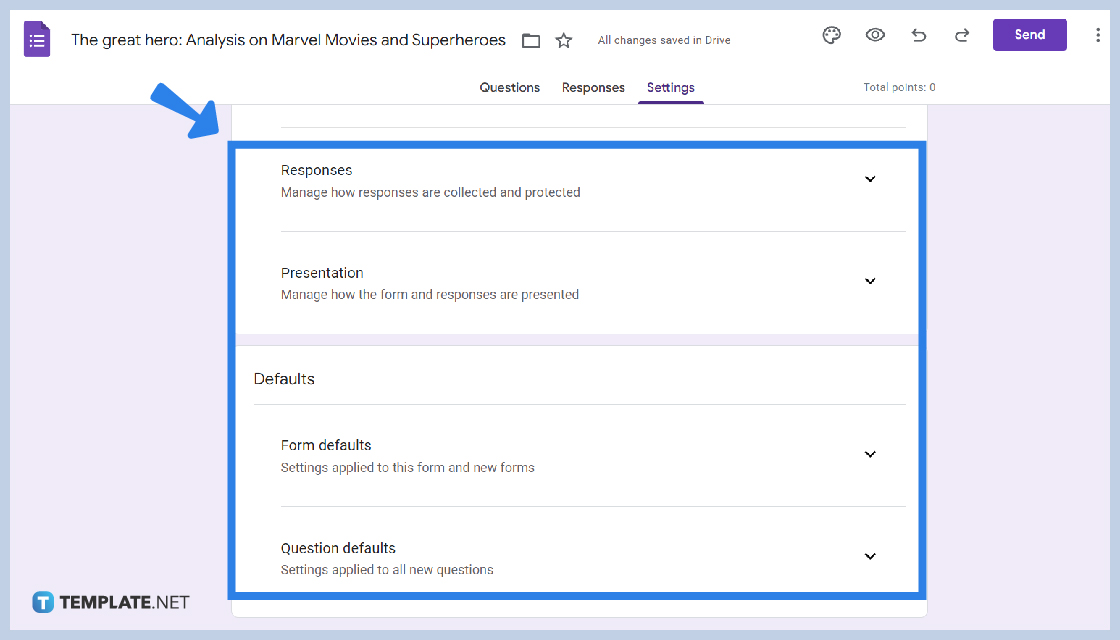
Task: Switch to the Questions tab
Action: [x=509, y=87]
